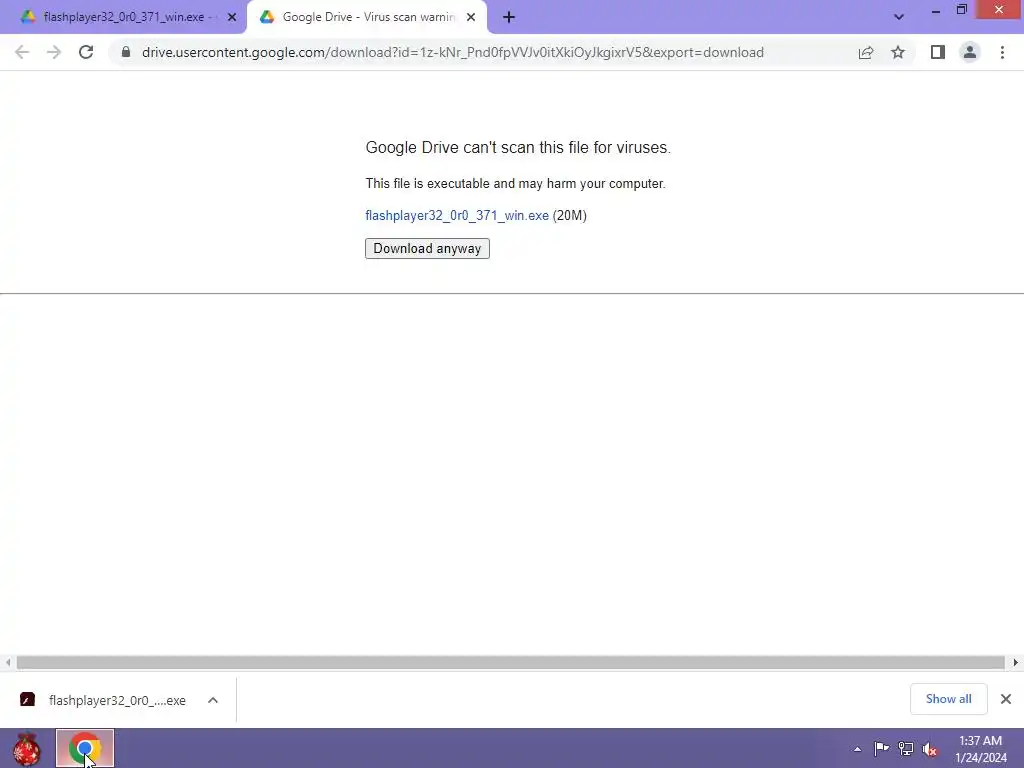Image resolution: width=1024 pixels, height=768 pixels.
Task: Open a new tab with the plus button
Action: point(509,17)
